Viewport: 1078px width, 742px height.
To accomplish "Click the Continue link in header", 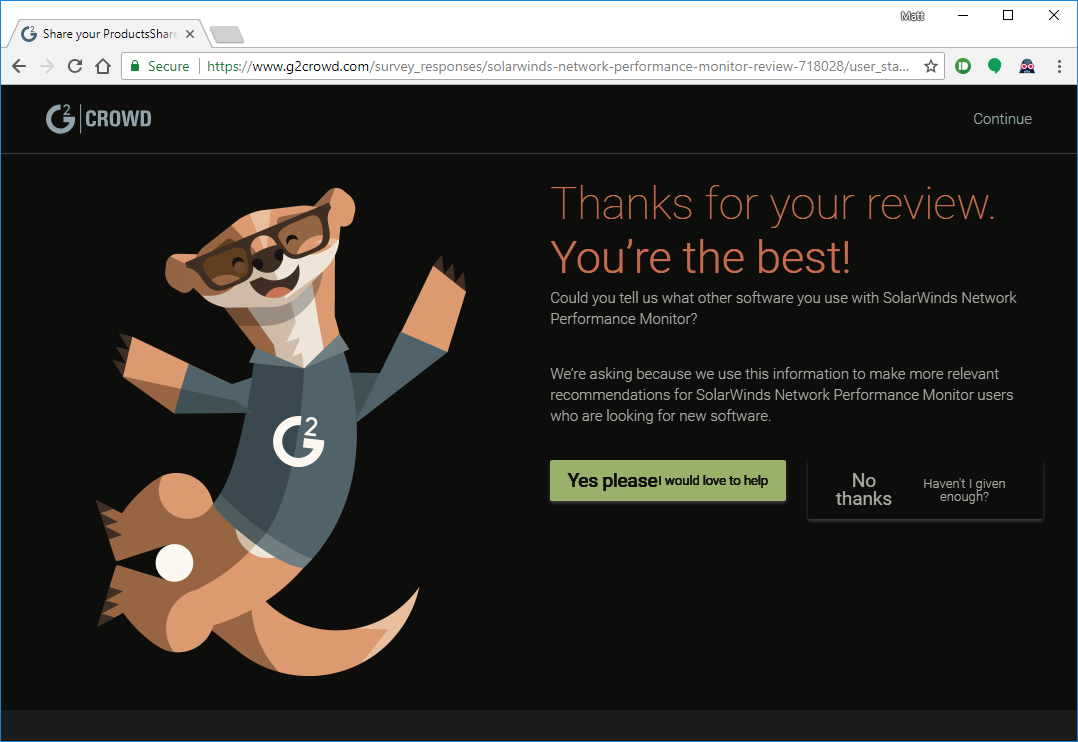I will [1002, 118].
